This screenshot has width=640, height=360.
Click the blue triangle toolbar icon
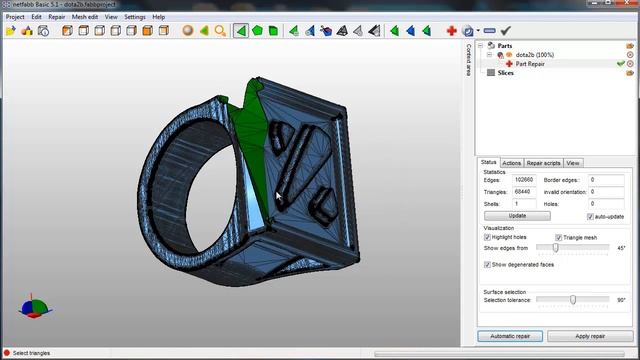click(411, 31)
